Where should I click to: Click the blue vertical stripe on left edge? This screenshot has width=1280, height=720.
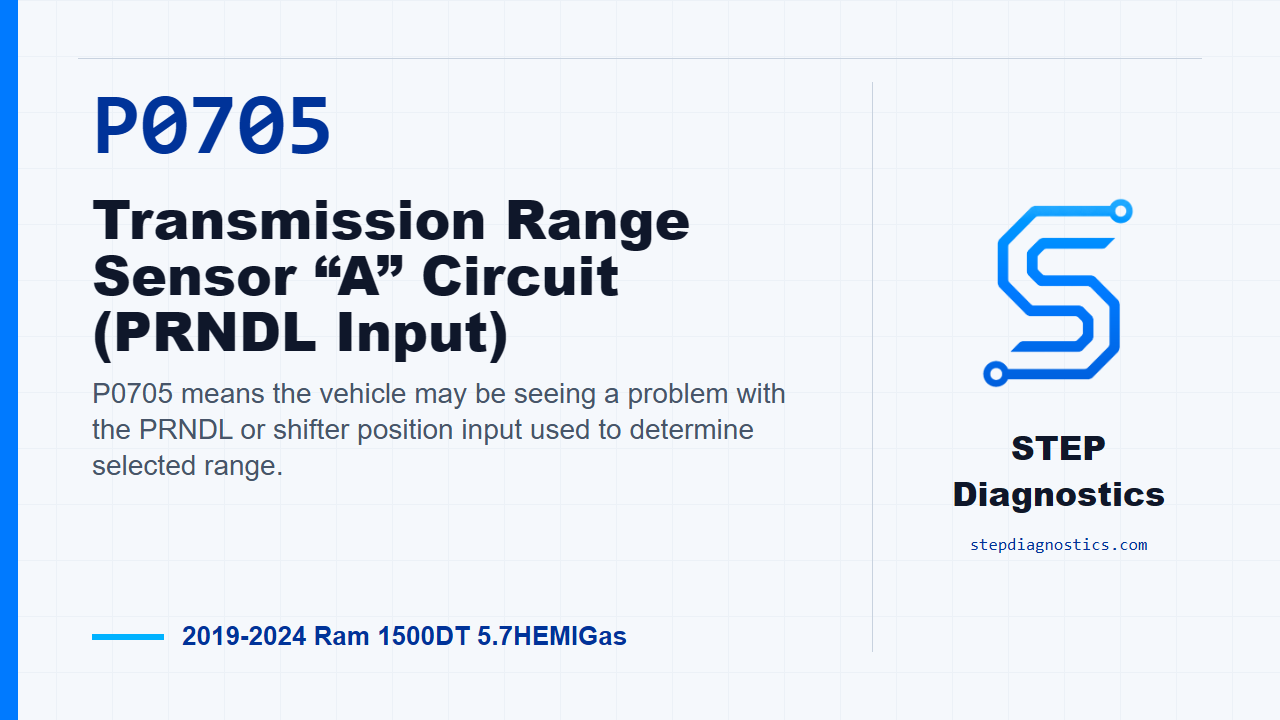[9, 360]
